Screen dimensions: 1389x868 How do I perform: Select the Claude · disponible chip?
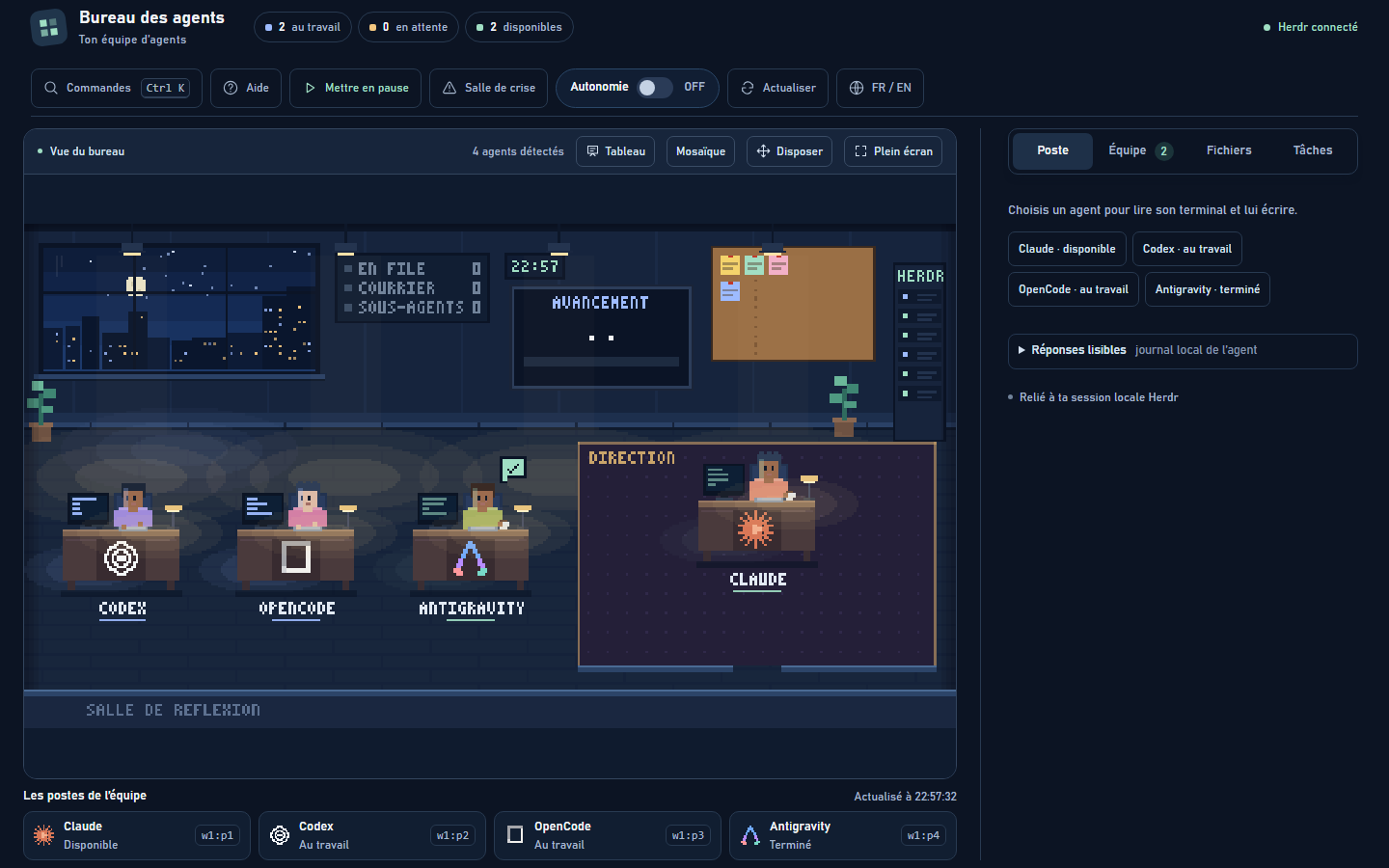pos(1067,249)
